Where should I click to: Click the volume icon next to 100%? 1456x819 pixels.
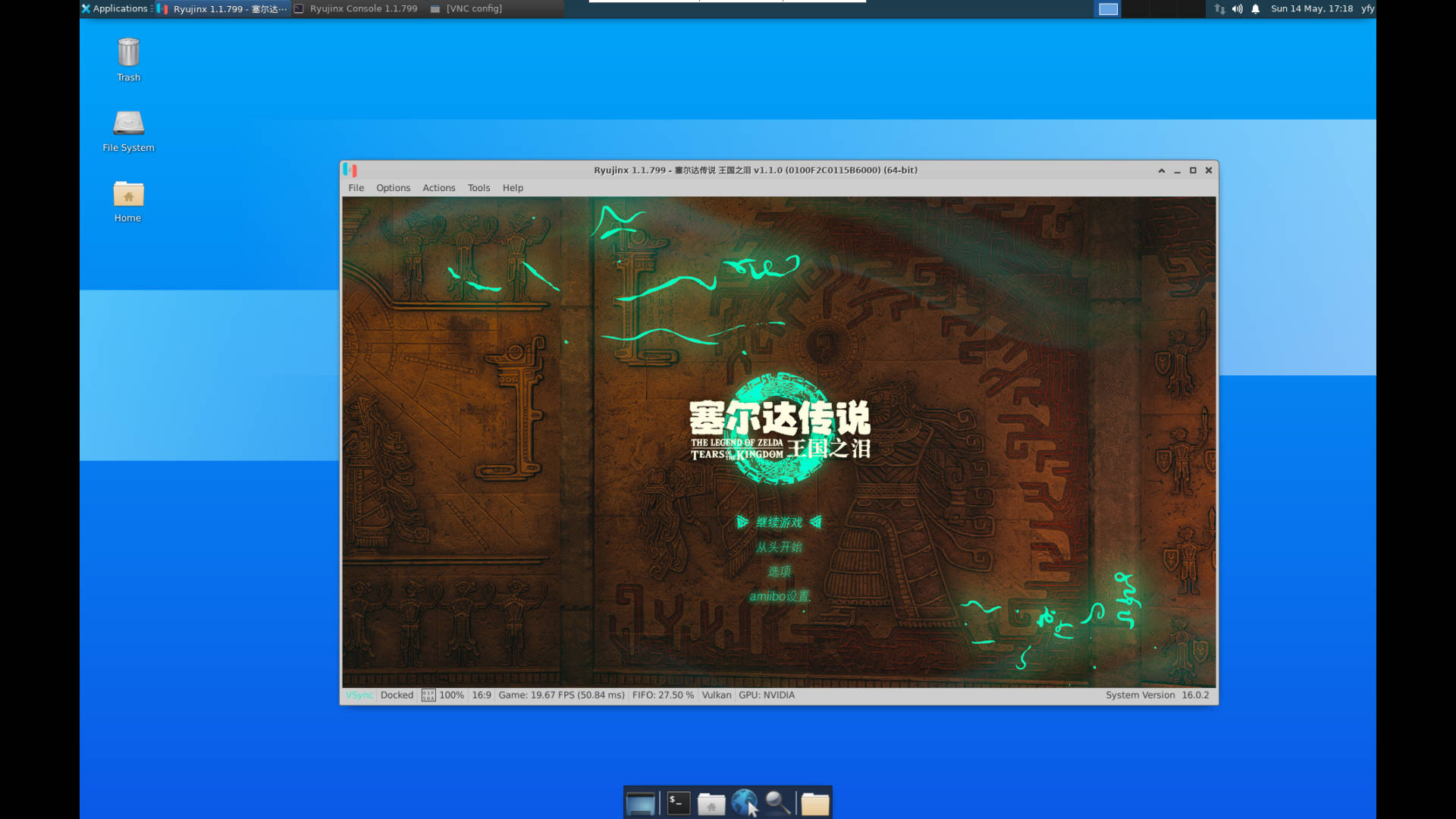(428, 695)
